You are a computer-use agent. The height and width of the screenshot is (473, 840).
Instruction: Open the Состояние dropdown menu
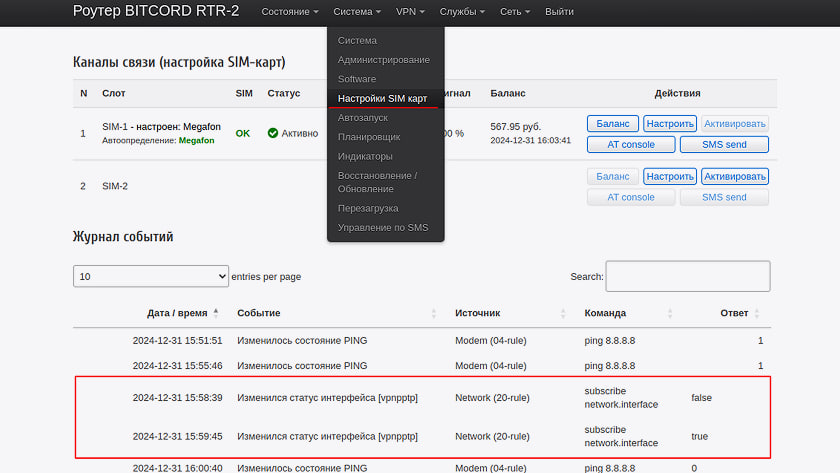289,12
